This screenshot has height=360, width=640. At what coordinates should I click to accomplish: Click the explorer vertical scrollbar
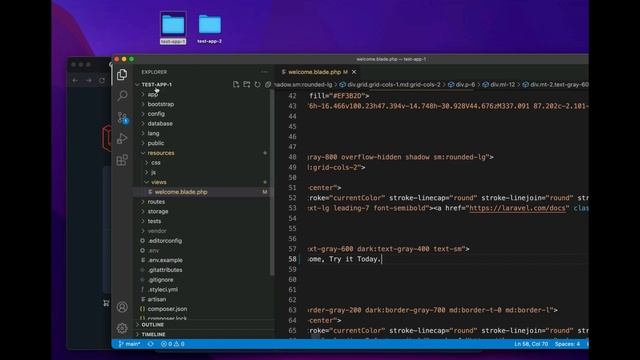tap(272, 183)
